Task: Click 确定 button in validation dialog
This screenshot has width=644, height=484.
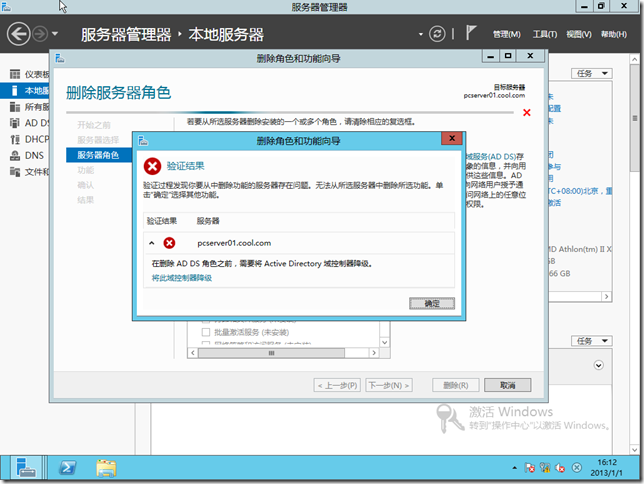Action: click(432, 303)
